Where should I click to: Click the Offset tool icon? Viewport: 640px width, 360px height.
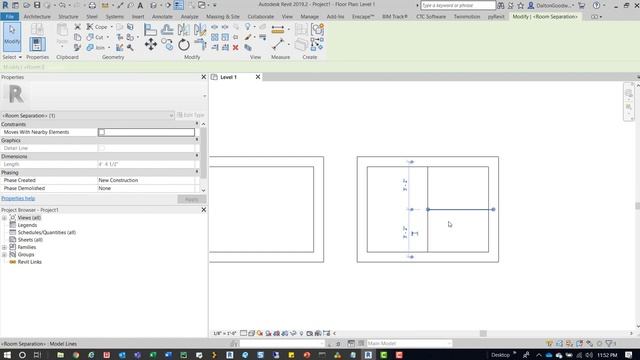(x=167, y=29)
